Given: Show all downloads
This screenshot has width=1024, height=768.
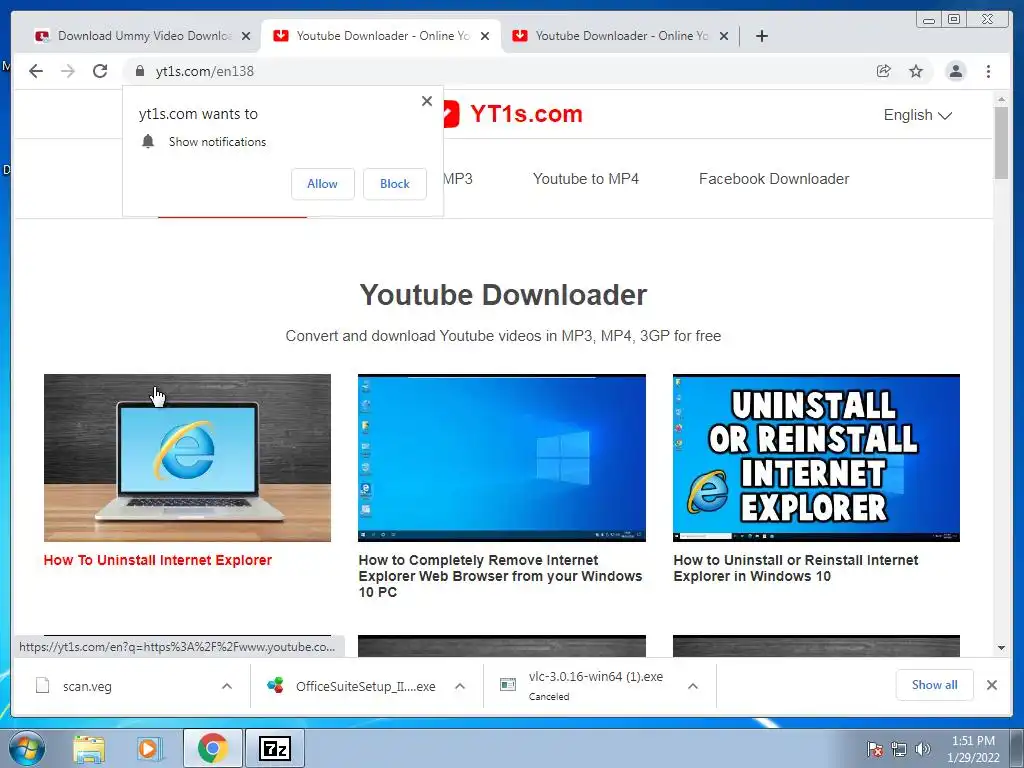Looking at the screenshot, I should click(935, 685).
